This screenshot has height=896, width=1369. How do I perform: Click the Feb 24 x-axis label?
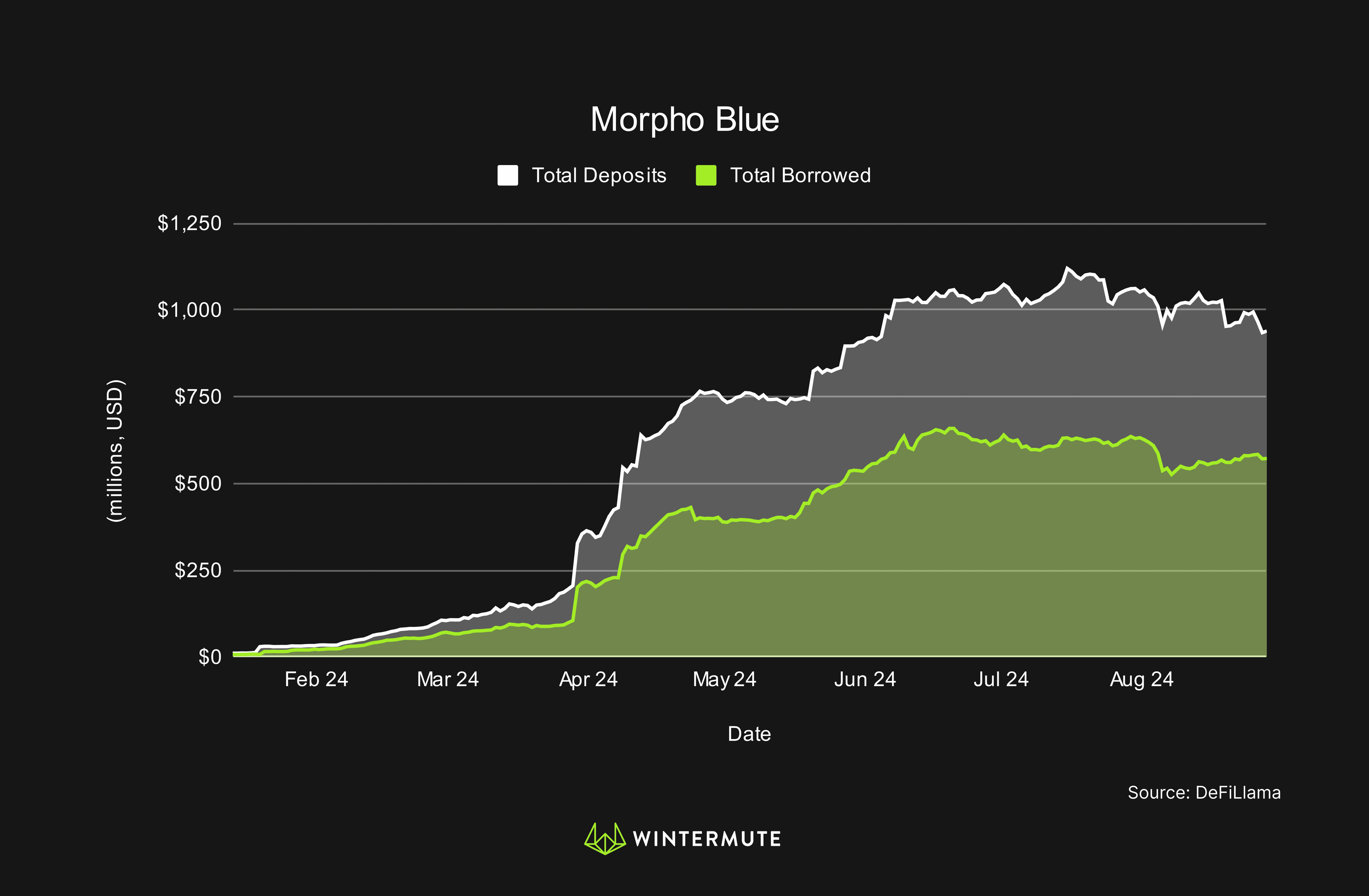point(316,680)
